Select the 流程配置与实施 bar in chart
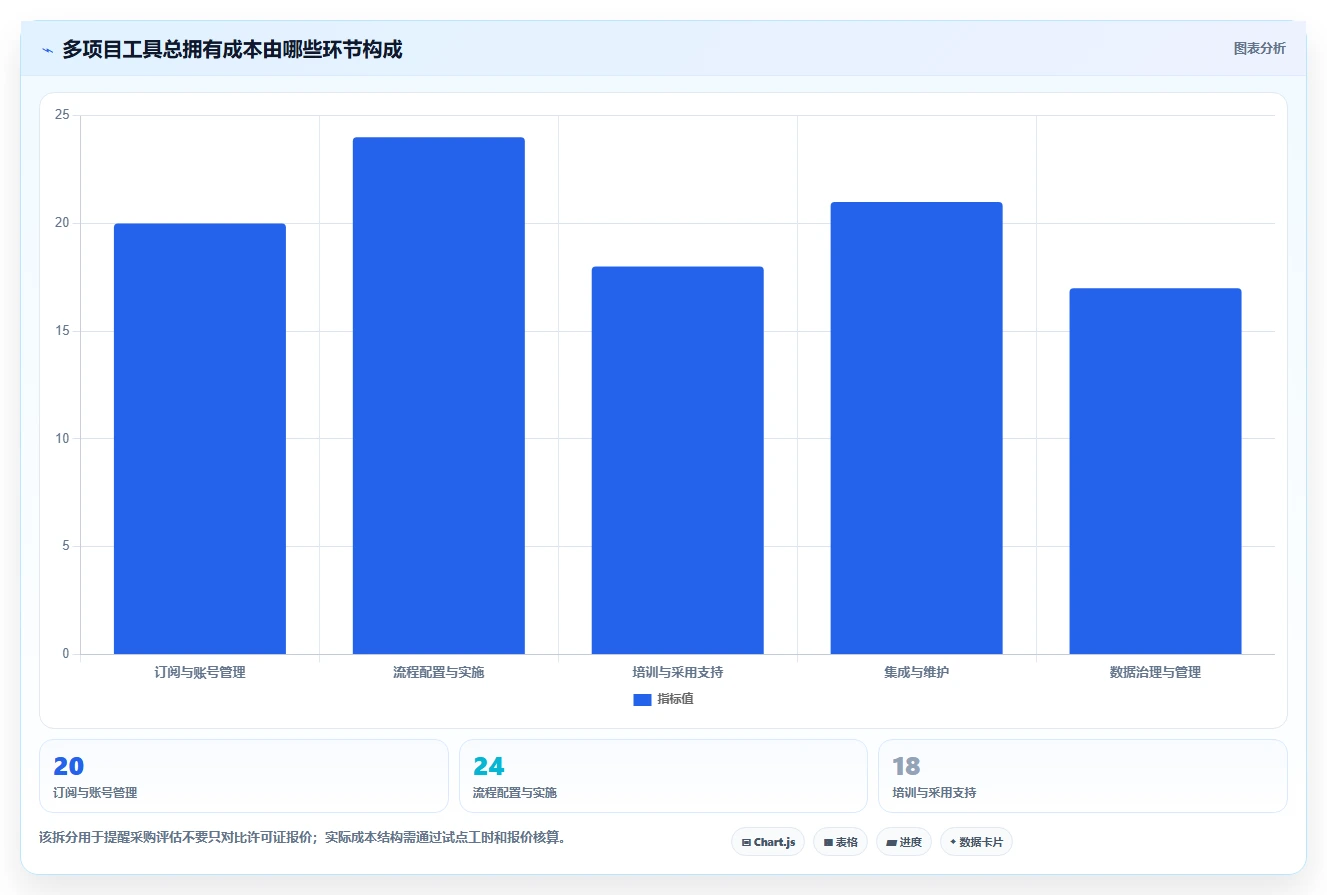The width and height of the screenshot is (1327, 895). tap(439, 396)
